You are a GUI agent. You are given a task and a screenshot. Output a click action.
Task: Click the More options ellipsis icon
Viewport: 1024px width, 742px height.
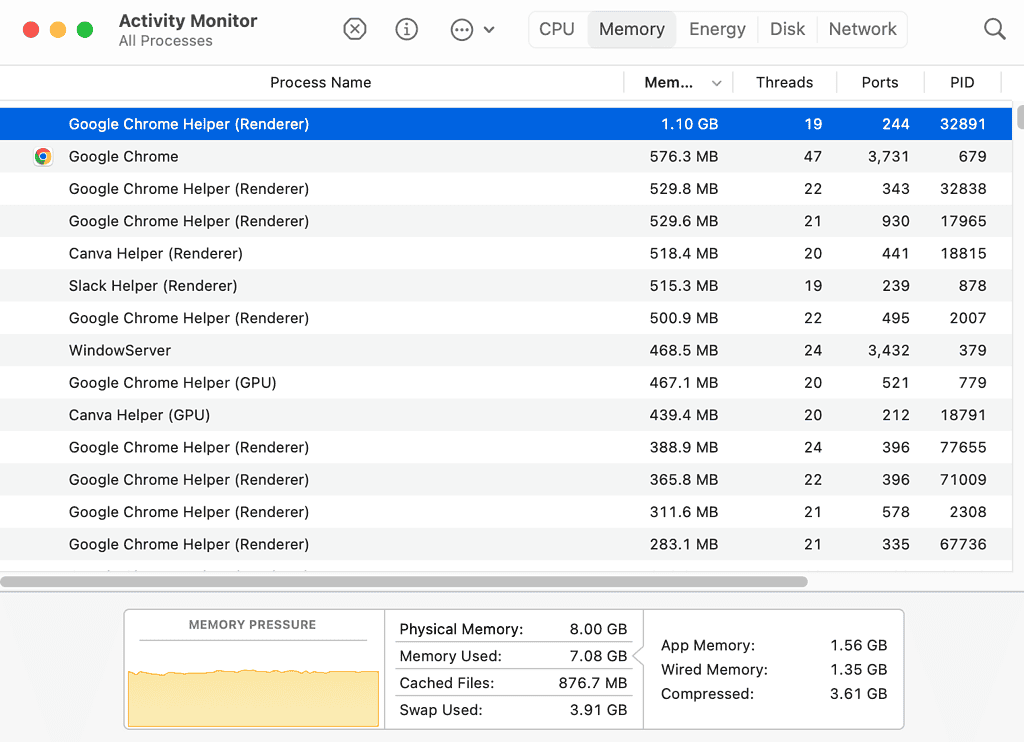[x=460, y=29]
